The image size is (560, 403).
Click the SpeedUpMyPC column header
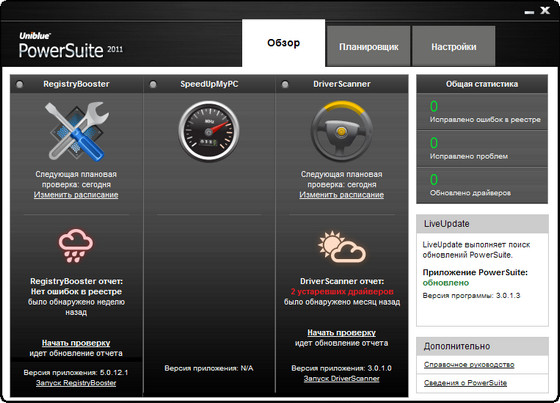pyautogui.click(x=209, y=84)
